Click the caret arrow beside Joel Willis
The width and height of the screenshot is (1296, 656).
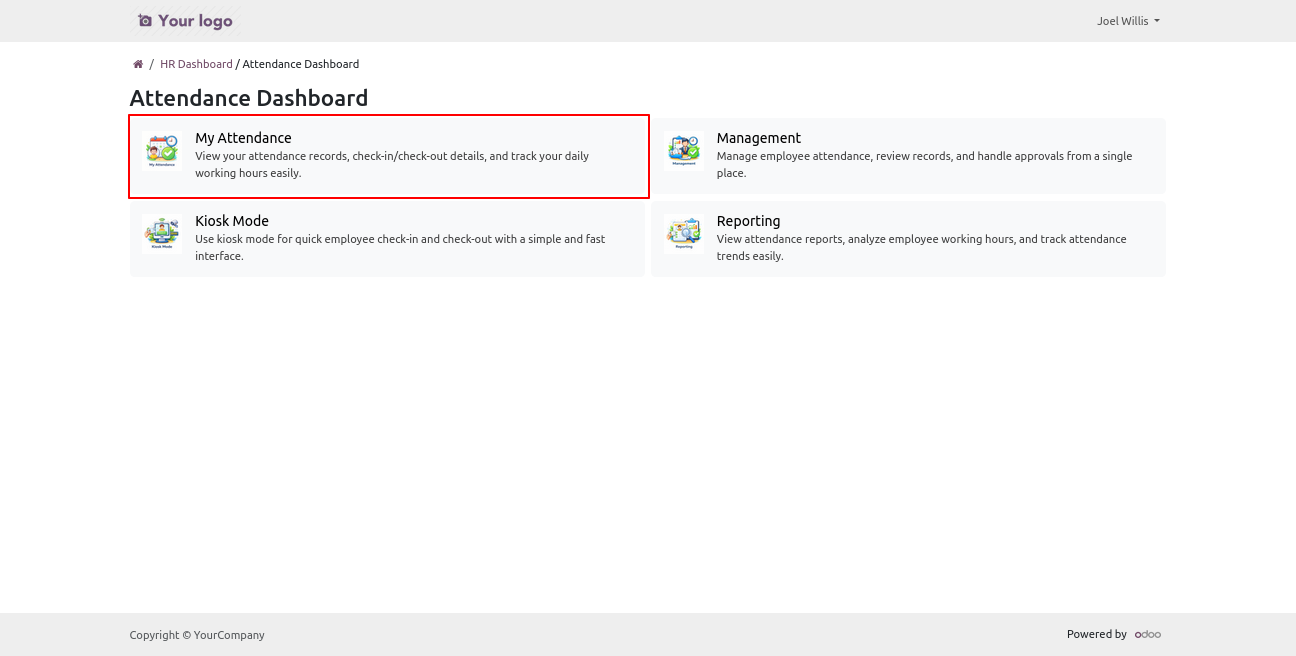click(1157, 21)
